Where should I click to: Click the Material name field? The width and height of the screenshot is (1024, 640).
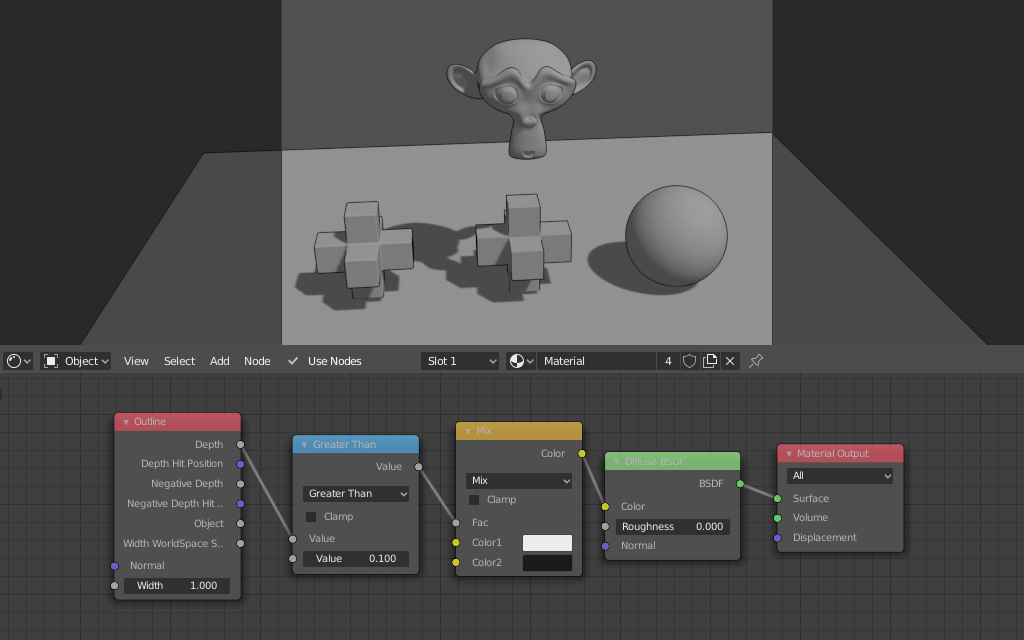point(596,361)
